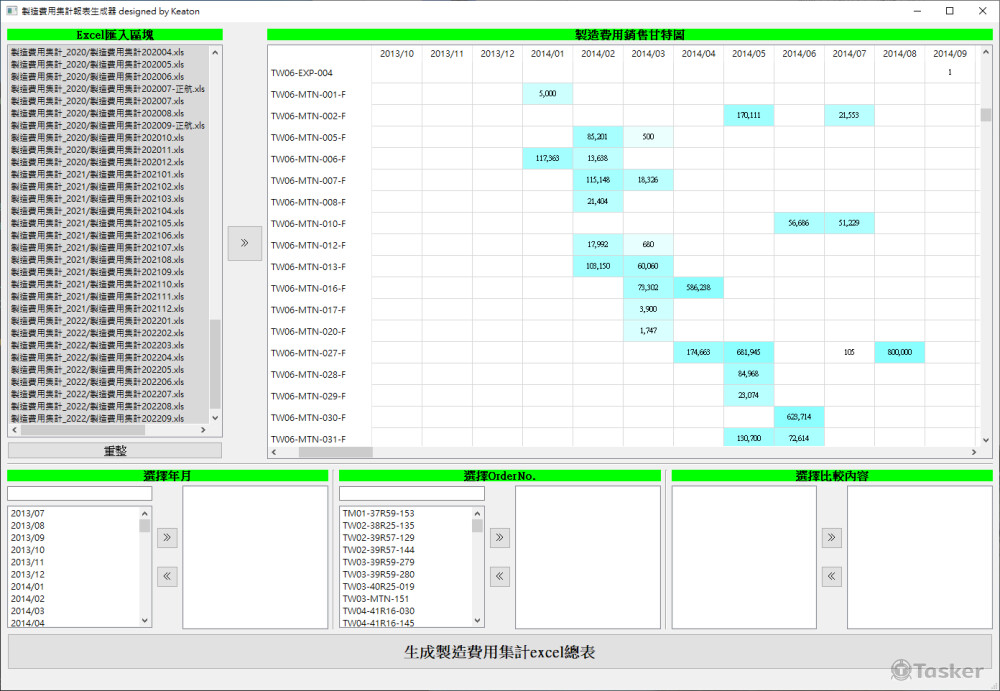Click the left-arrow button in 選擇年月 section
Image resolution: width=1000 pixels, height=691 pixels.
pos(167,576)
